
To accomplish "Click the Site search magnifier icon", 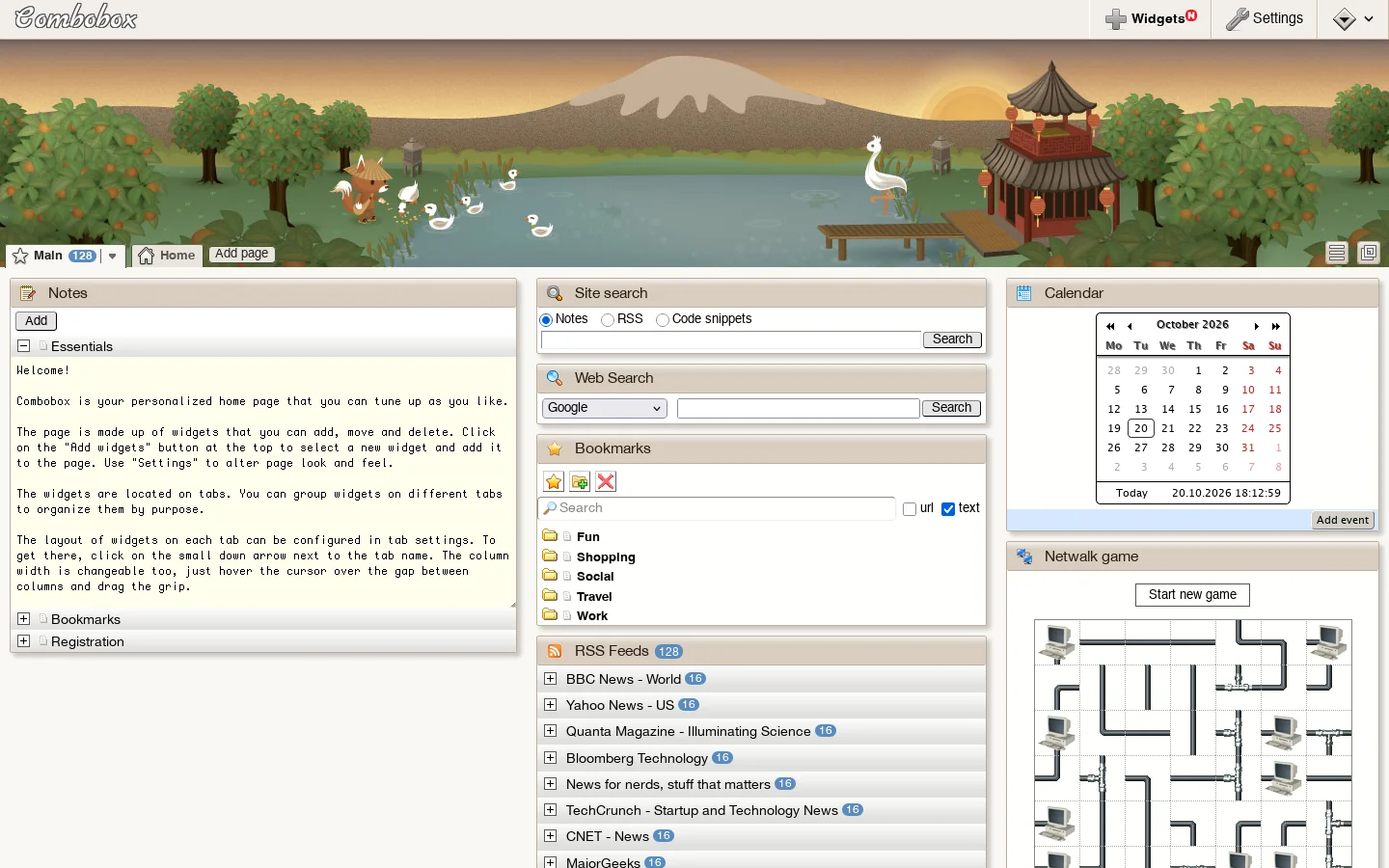I will (x=555, y=293).
